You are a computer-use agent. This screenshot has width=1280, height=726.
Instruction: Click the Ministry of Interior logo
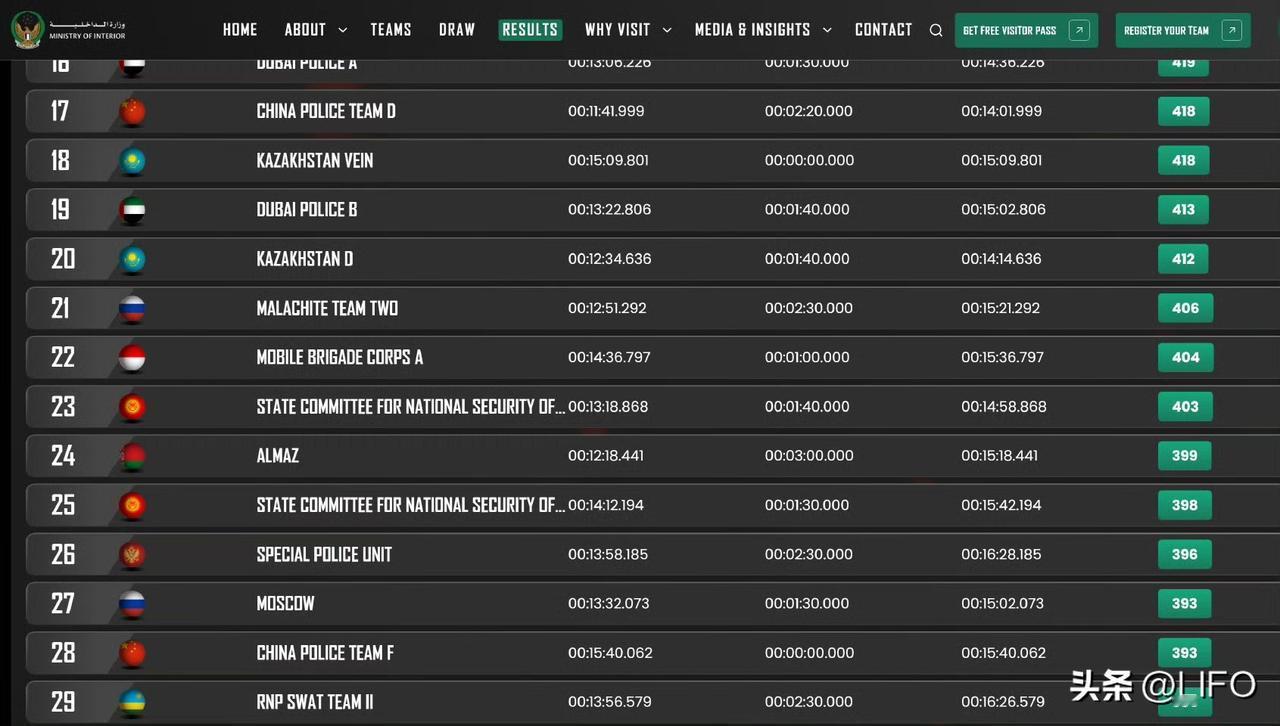pos(69,29)
